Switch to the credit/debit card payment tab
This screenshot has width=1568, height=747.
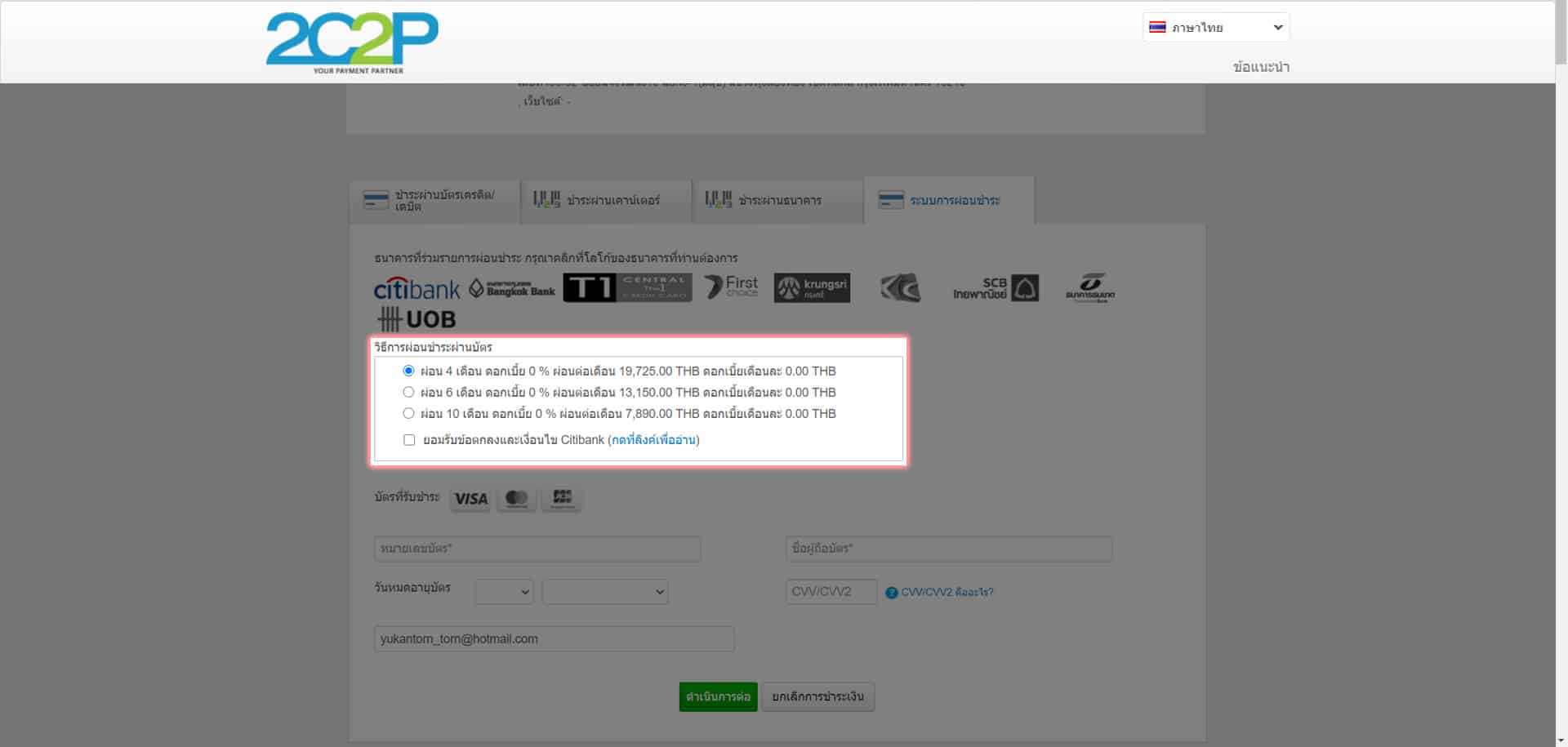pyautogui.click(x=434, y=201)
